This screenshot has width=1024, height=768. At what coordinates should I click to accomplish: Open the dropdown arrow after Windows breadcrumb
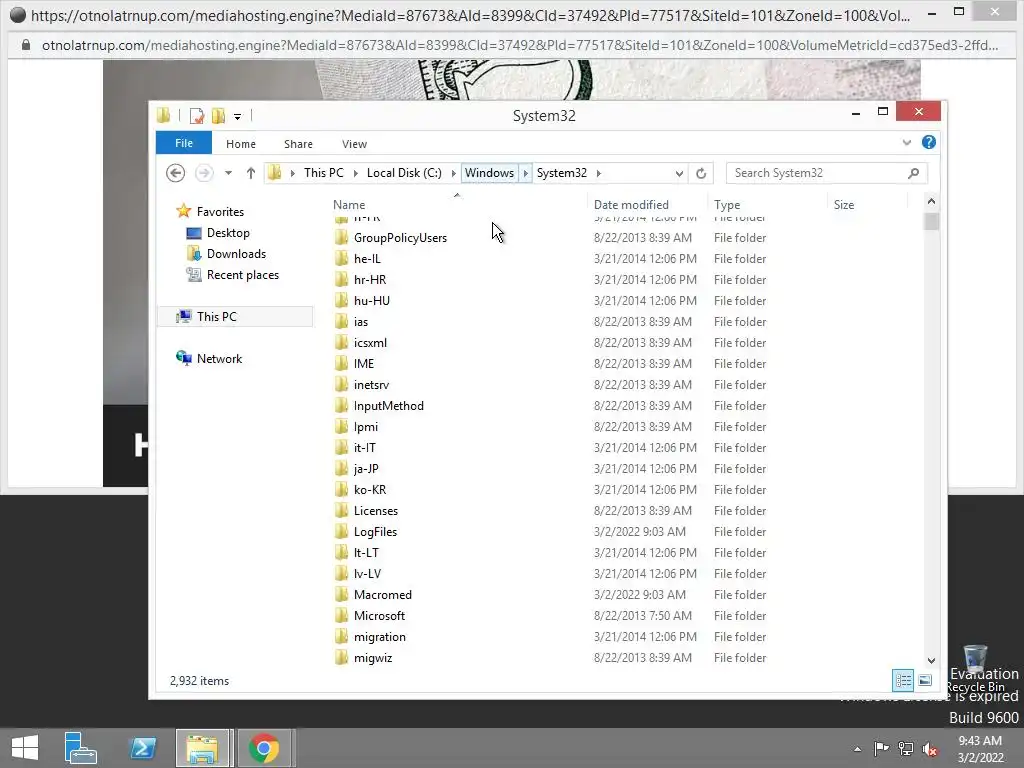coord(525,173)
